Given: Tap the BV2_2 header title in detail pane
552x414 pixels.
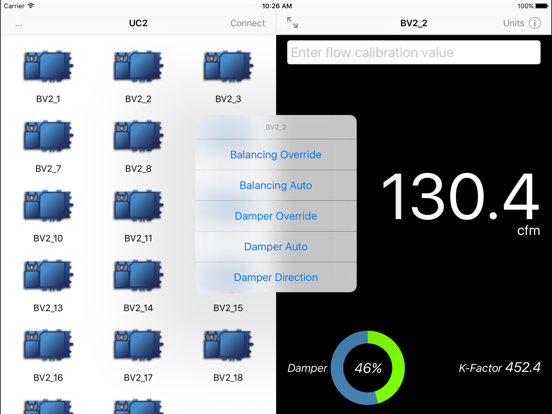Looking at the screenshot, I should (x=414, y=23).
